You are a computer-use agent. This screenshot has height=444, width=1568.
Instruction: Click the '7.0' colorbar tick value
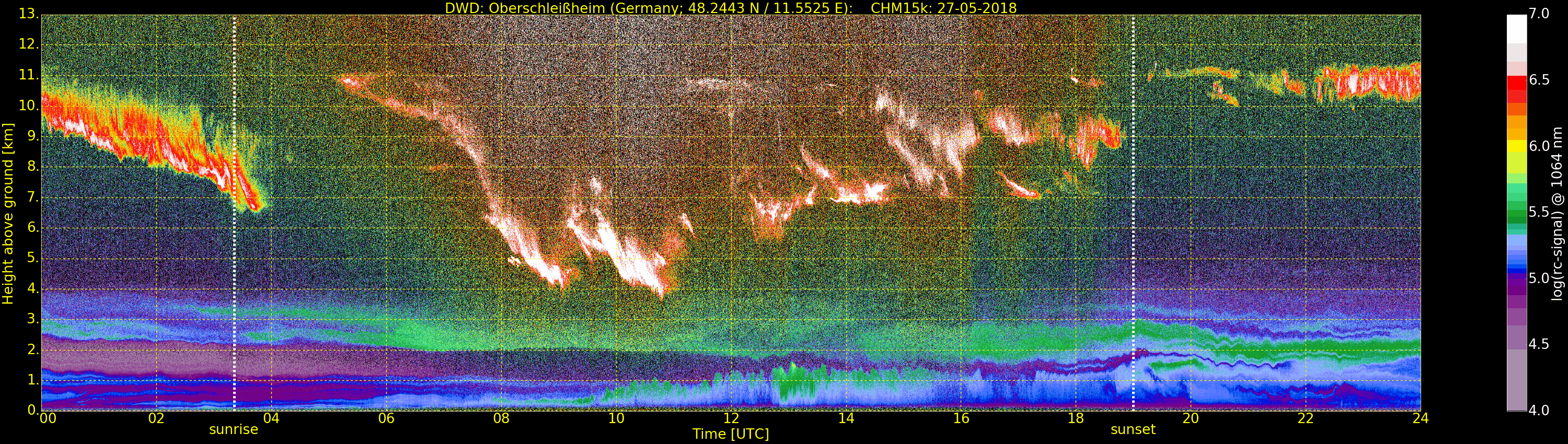1539,14
